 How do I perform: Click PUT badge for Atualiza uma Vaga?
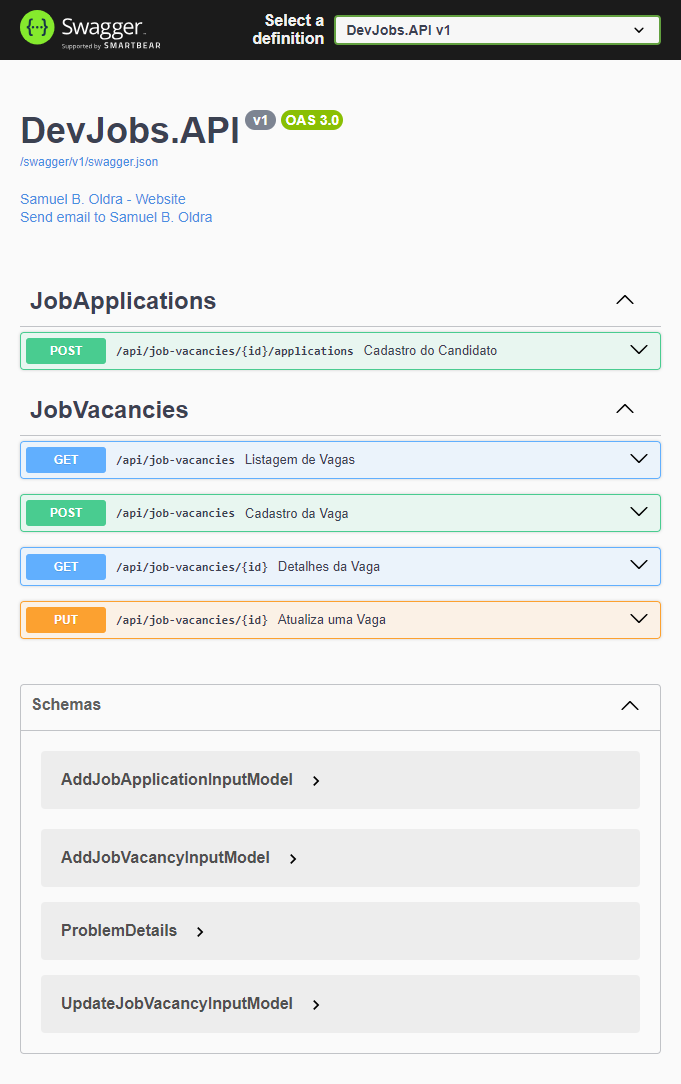point(66,620)
